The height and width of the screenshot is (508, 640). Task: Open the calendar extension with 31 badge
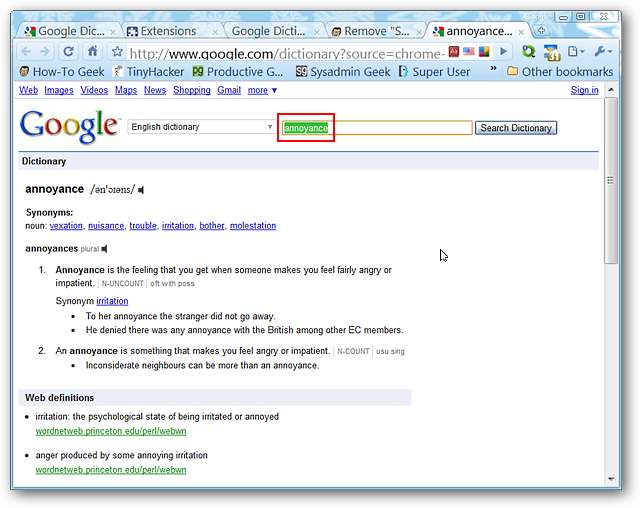(551, 53)
